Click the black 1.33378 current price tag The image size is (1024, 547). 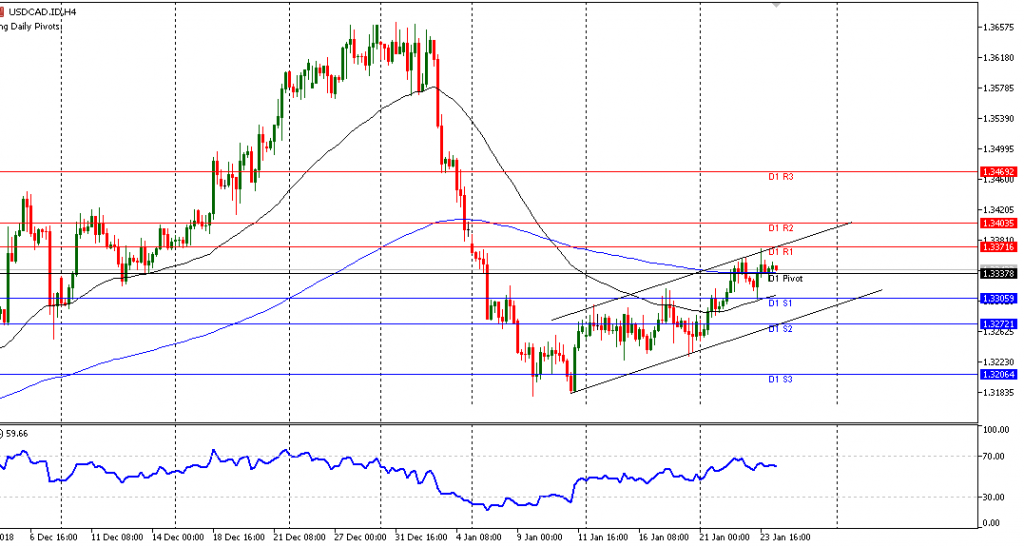click(x=999, y=273)
